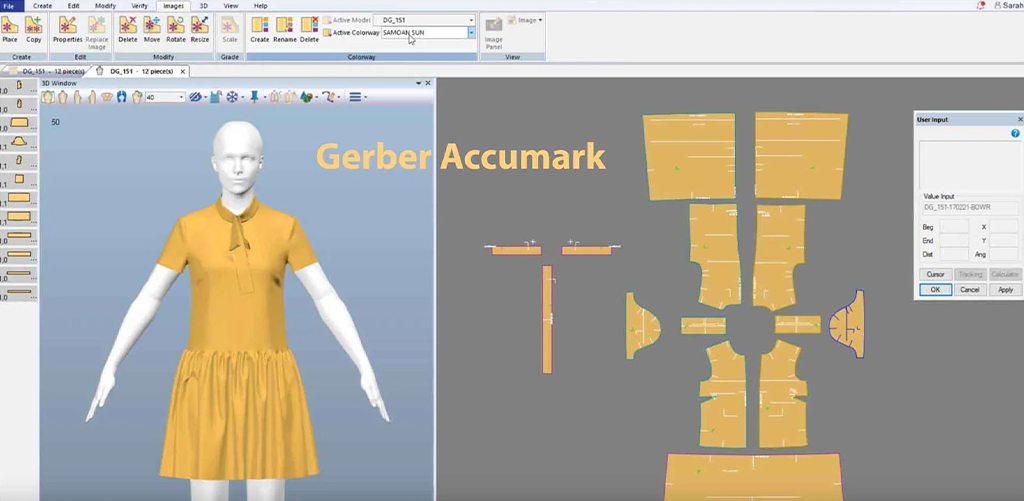Open the Active Colorway dropdown
1024x501 pixels.
pyautogui.click(x=471, y=33)
